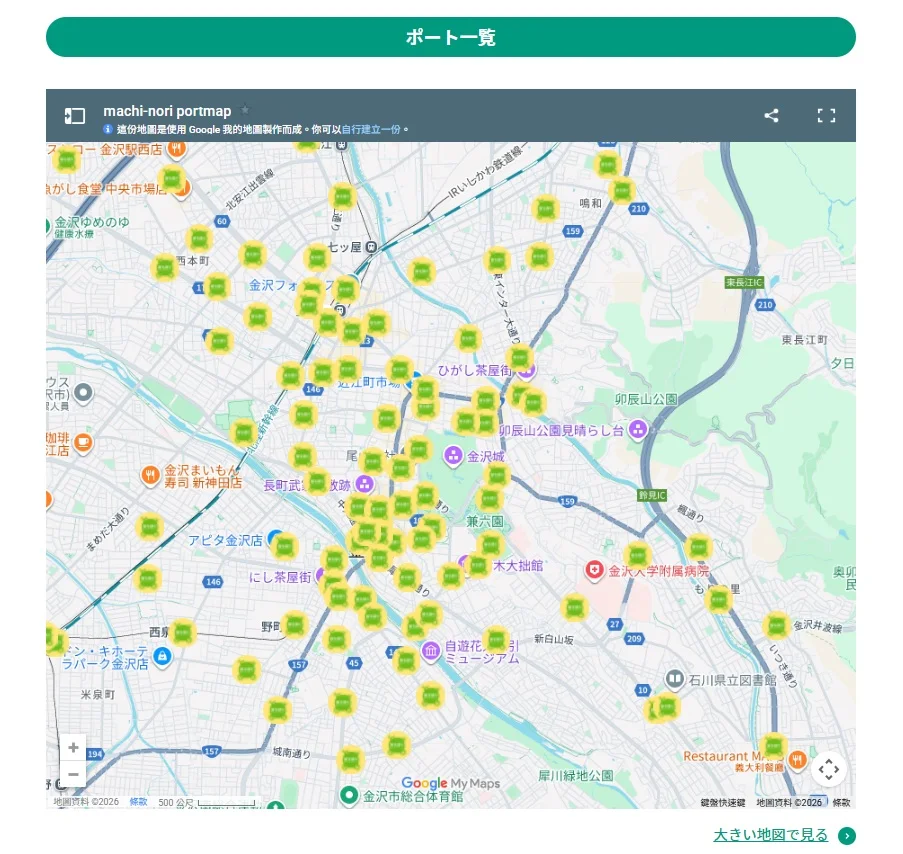Open 大きい地図で見る link
The height and width of the screenshot is (854, 903).
tap(771, 835)
